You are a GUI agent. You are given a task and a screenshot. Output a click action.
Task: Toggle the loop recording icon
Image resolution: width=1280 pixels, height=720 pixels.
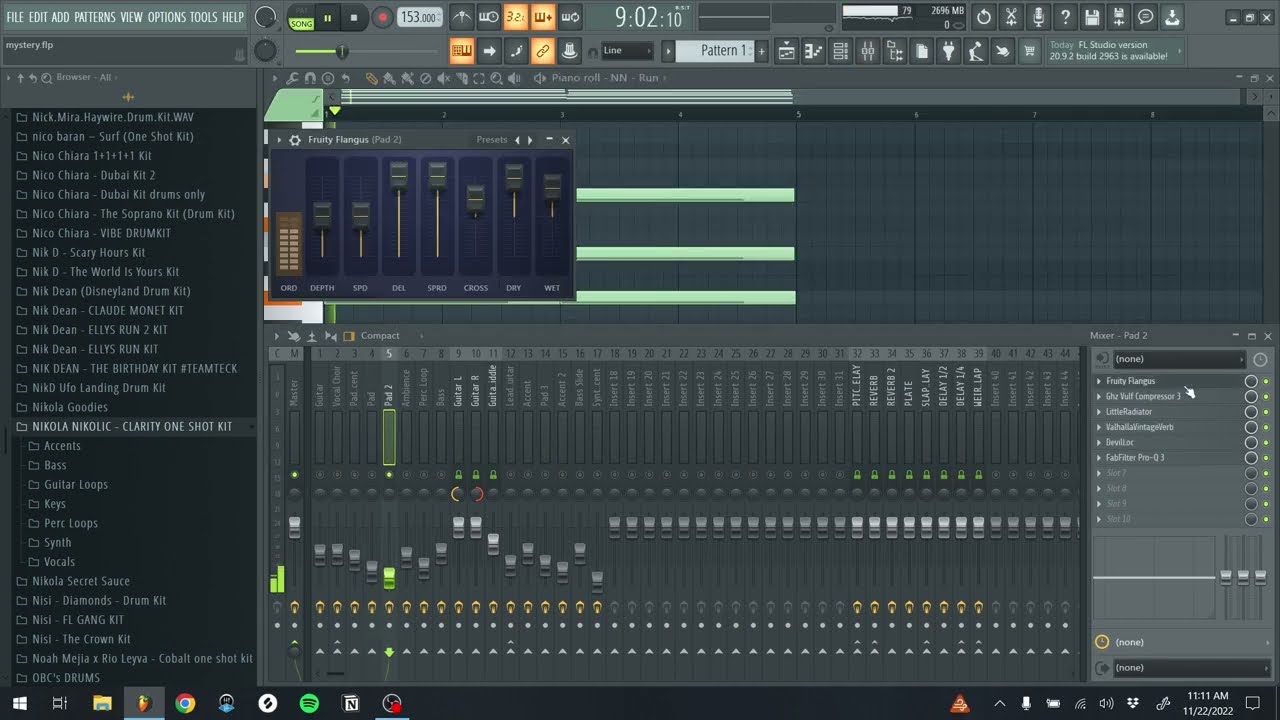click(569, 17)
